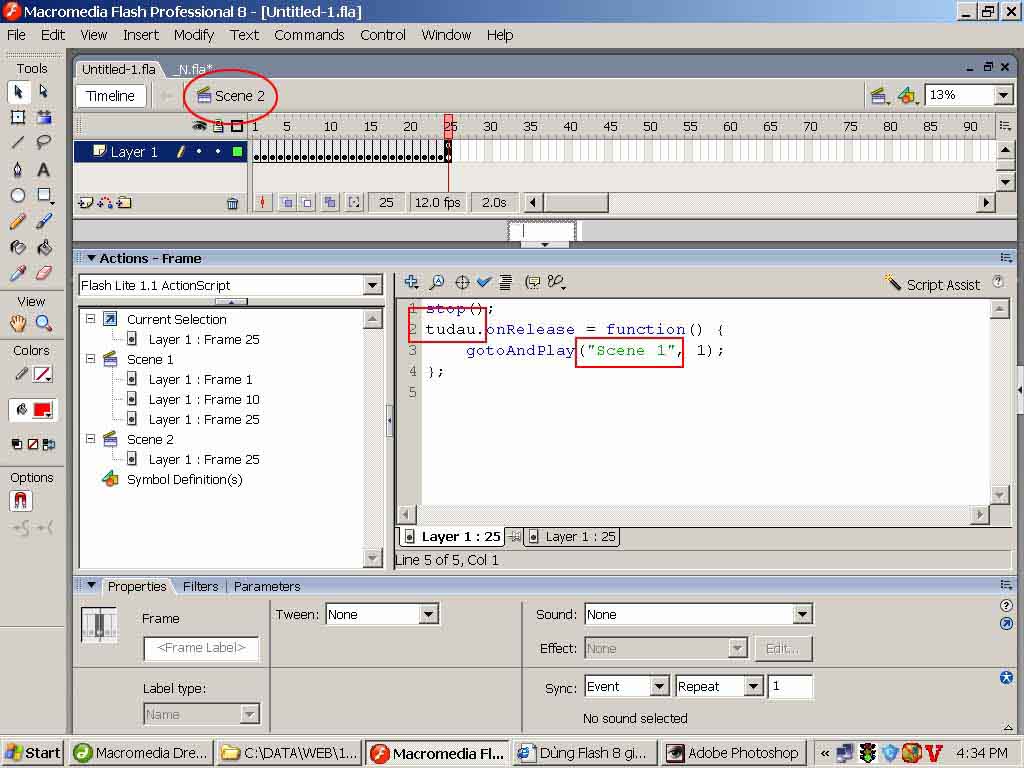
Task: Select the Free Transform tool
Action: (18, 118)
